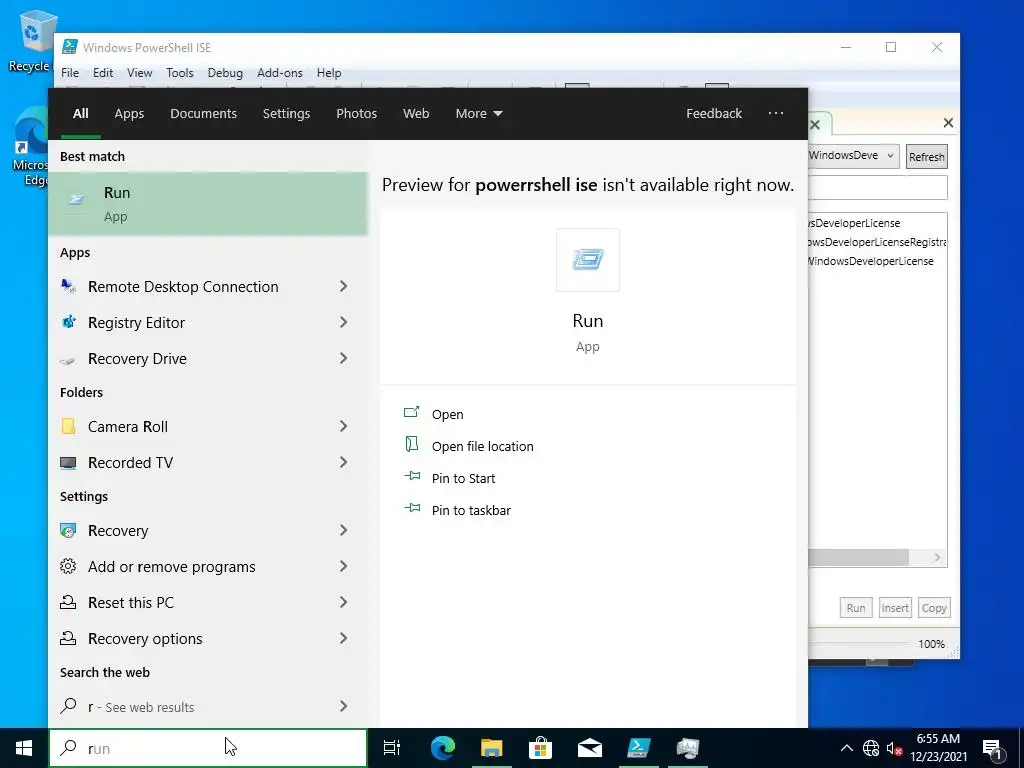Click the Open file location icon
Screen dimensions: 1024x768
(411, 445)
